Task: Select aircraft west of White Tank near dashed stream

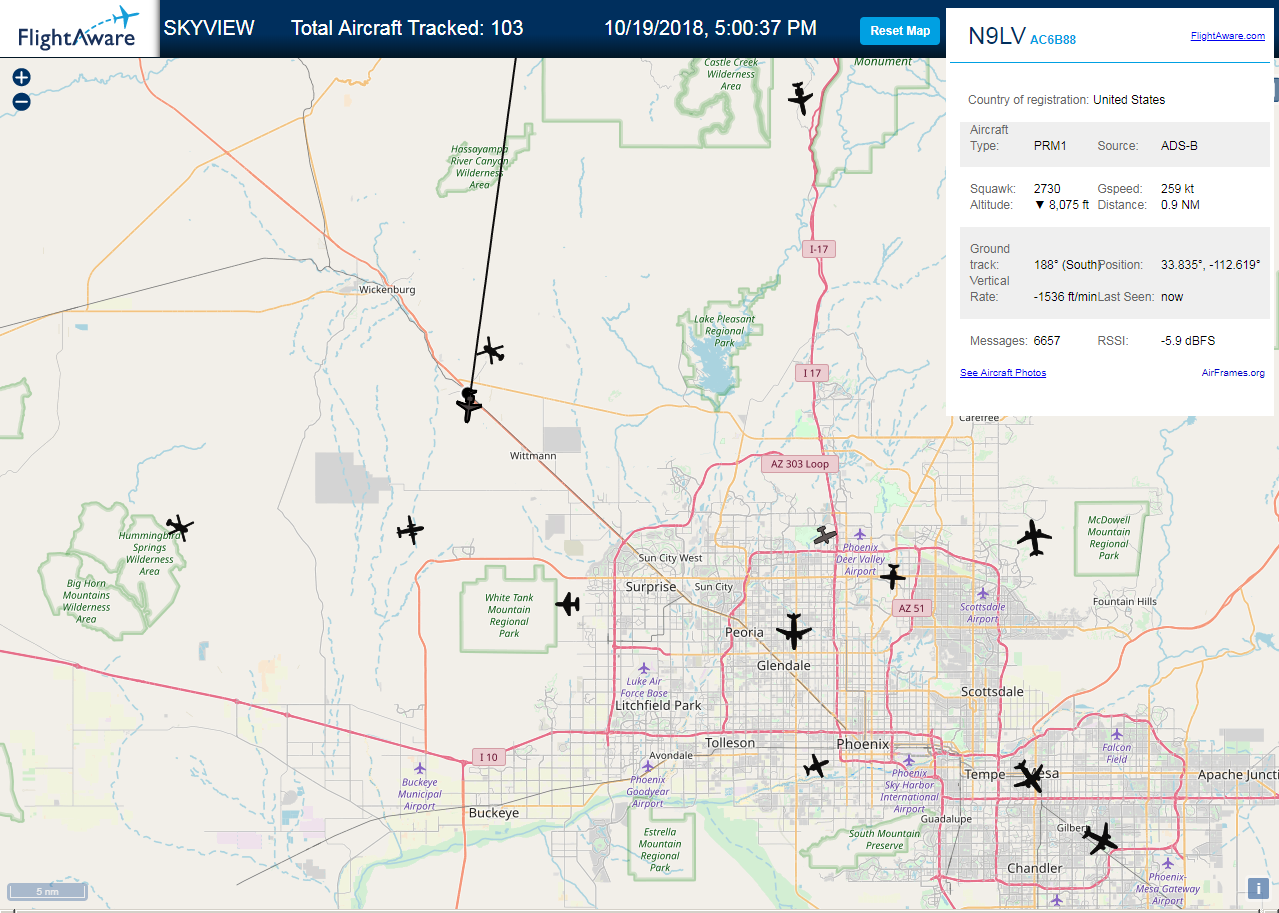Action: 410,530
